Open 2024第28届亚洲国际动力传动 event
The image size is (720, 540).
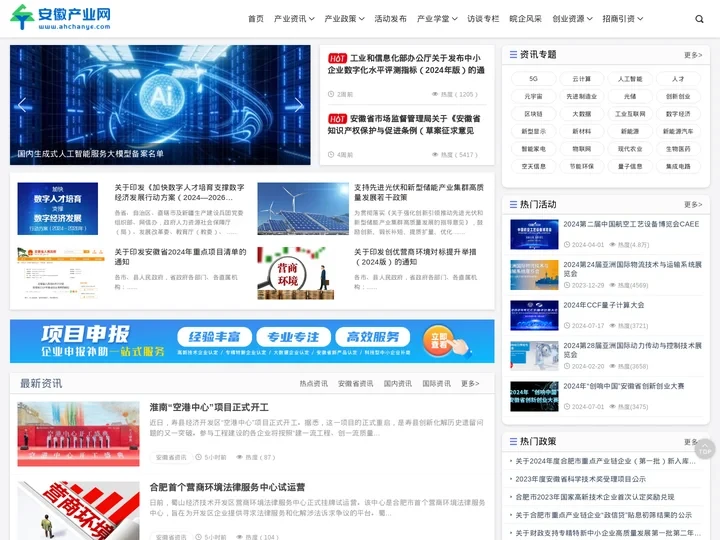tap(632, 350)
